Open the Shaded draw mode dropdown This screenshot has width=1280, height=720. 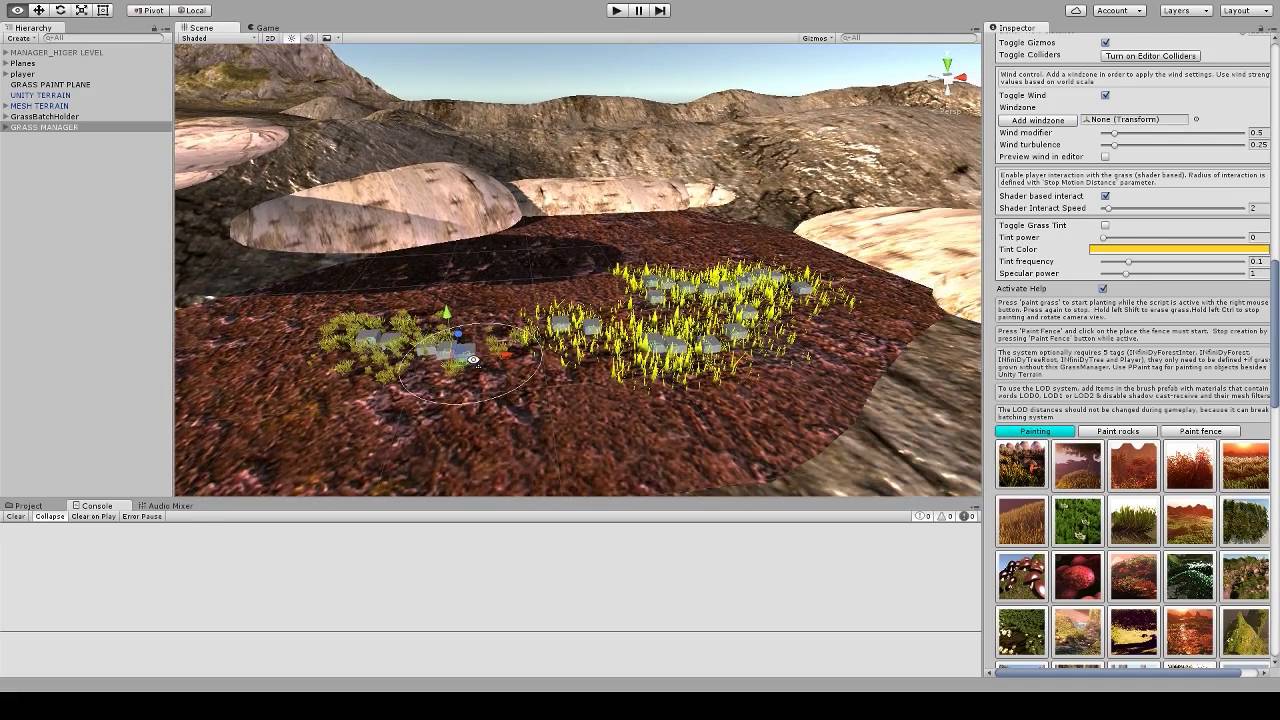coord(219,38)
